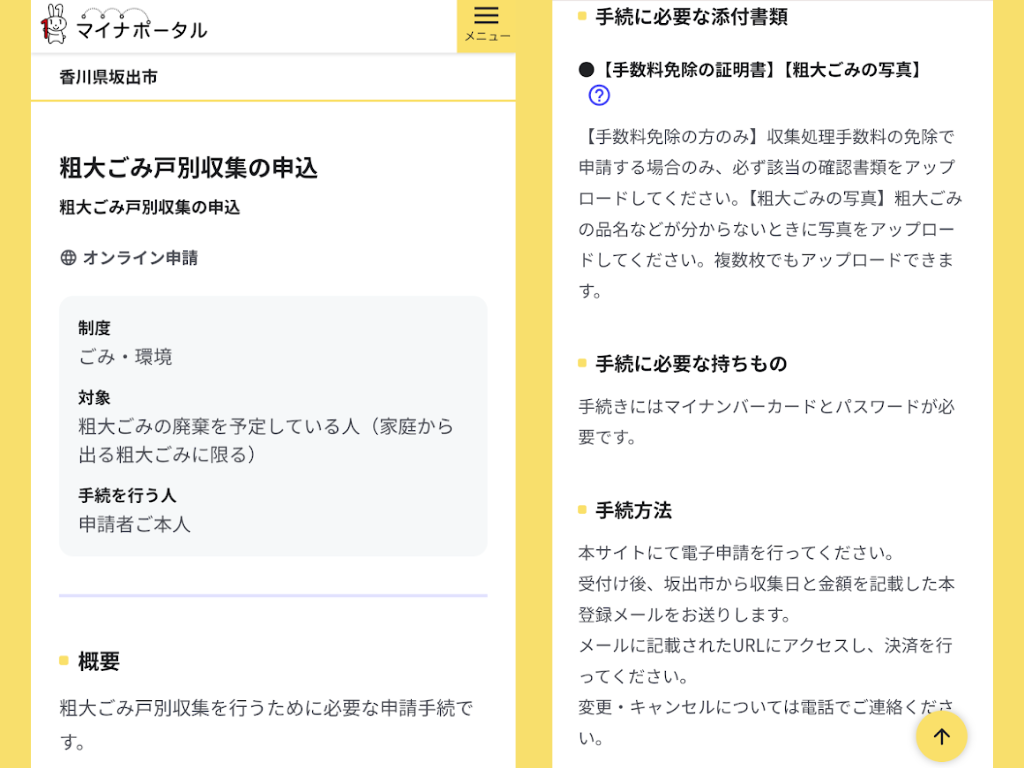Click the yellow bullet beside 概要
1024x768 pixels.
(x=64, y=660)
